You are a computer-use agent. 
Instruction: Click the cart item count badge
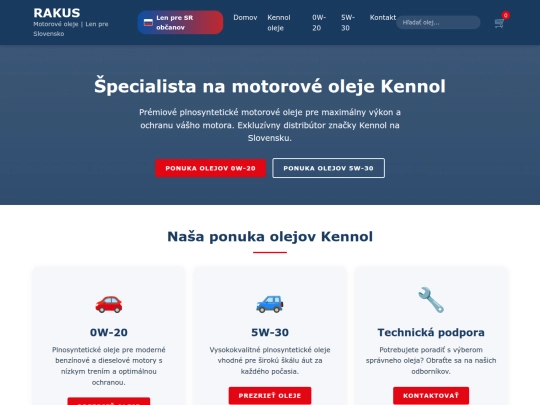[x=506, y=15]
